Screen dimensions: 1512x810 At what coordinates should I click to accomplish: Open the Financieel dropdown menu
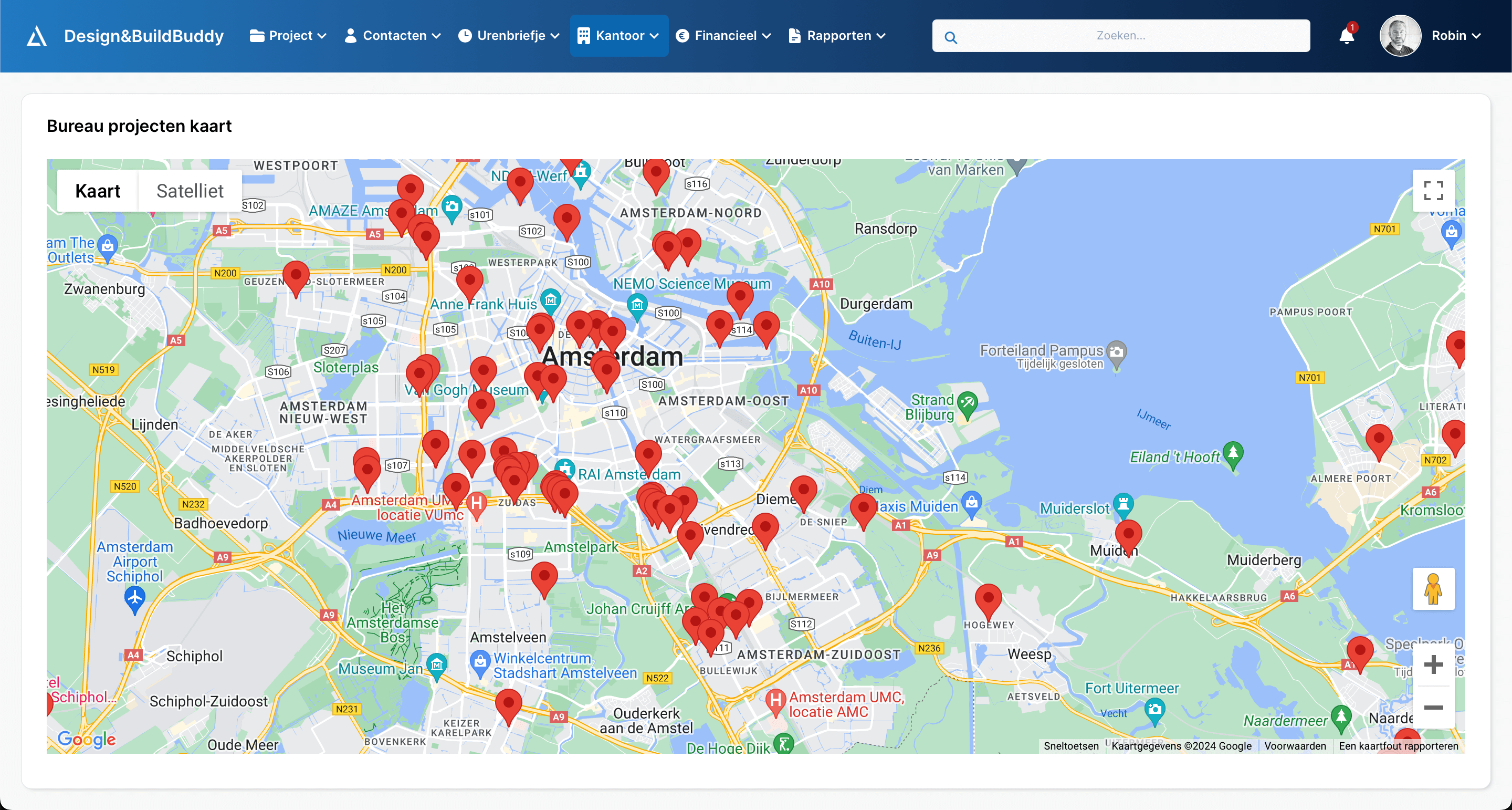[724, 36]
